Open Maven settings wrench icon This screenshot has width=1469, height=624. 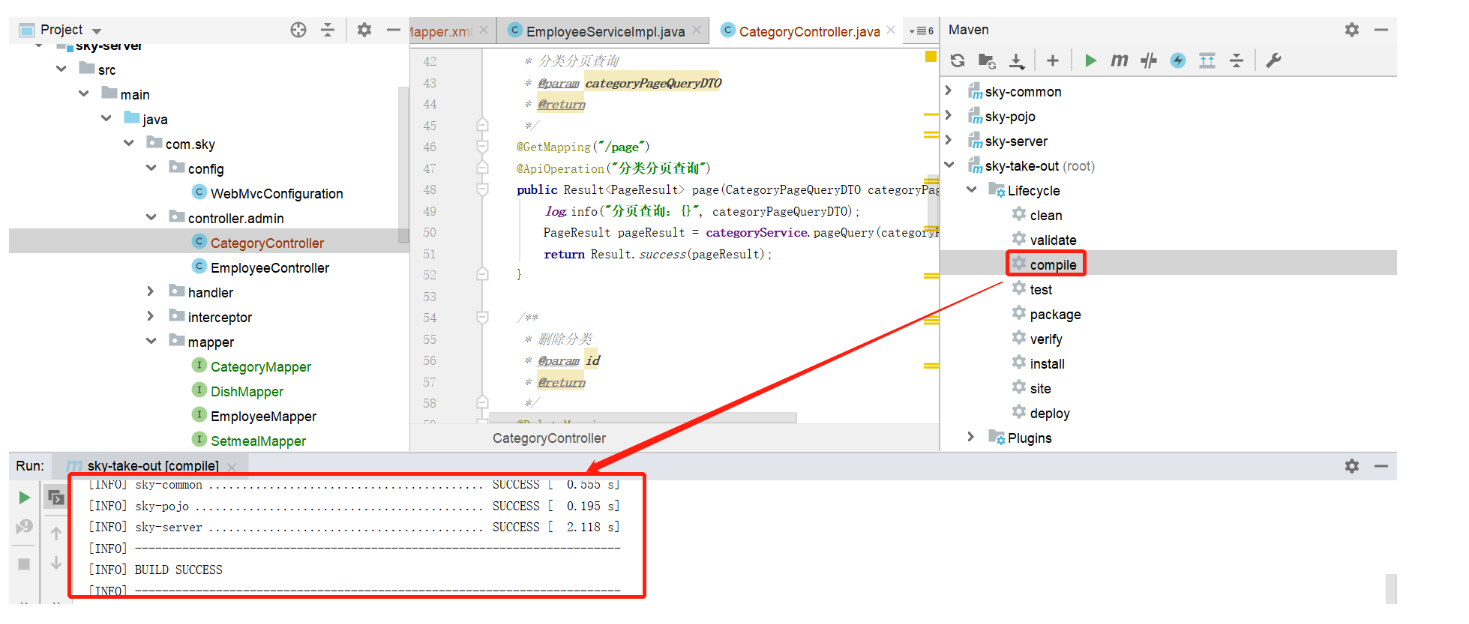[1273, 61]
